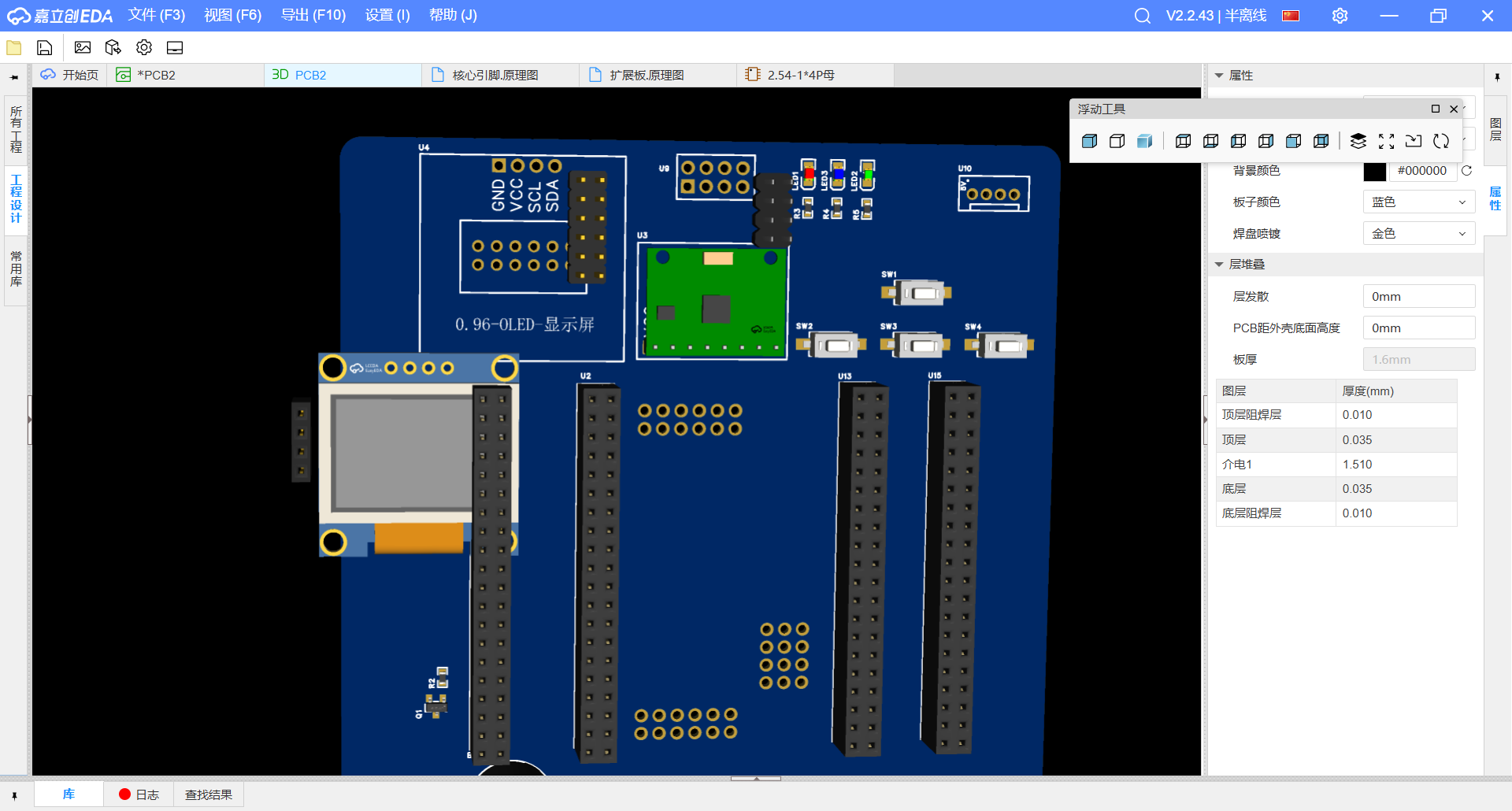Image resolution: width=1512 pixels, height=811 pixels.
Task: Toggle the bottom panel pin icon
Action: point(14,795)
